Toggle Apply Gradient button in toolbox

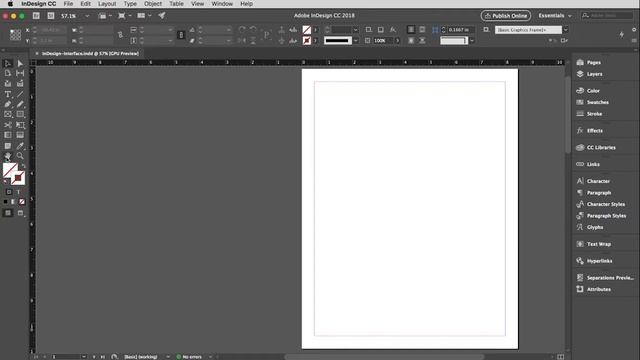click(13, 202)
